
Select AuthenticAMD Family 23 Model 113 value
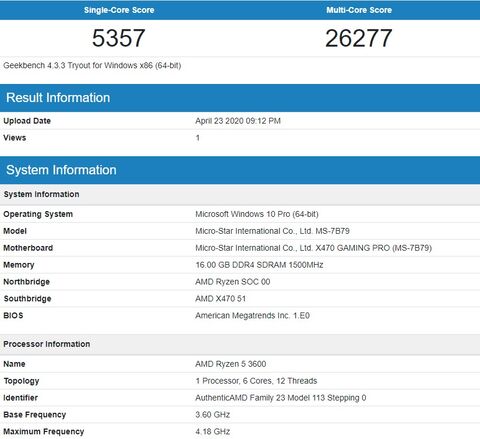coord(281,398)
